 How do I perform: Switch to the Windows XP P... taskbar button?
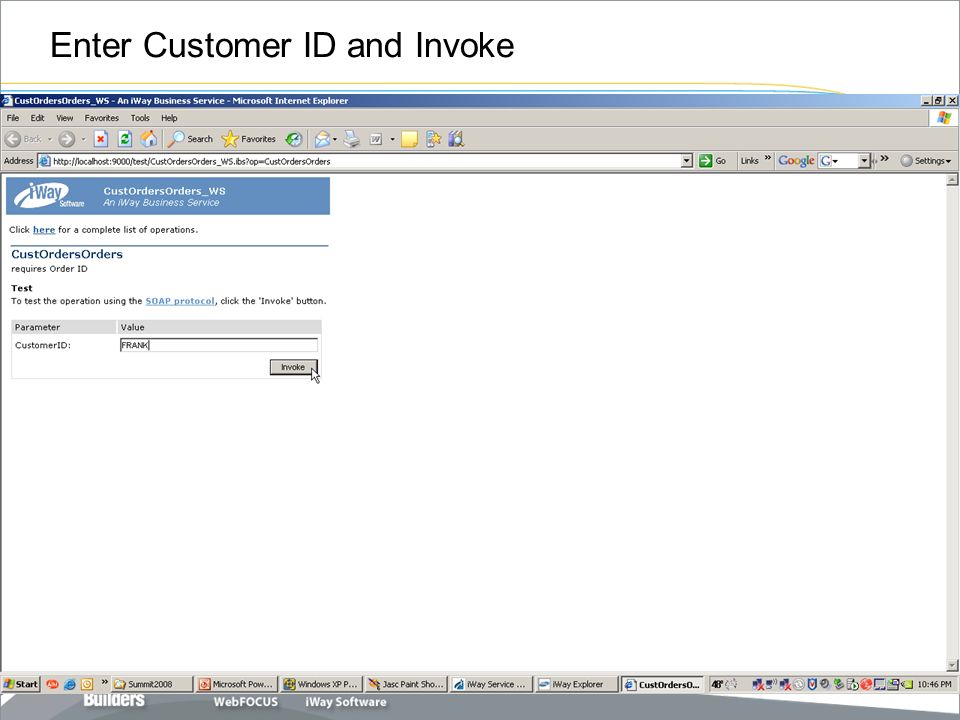click(322, 684)
